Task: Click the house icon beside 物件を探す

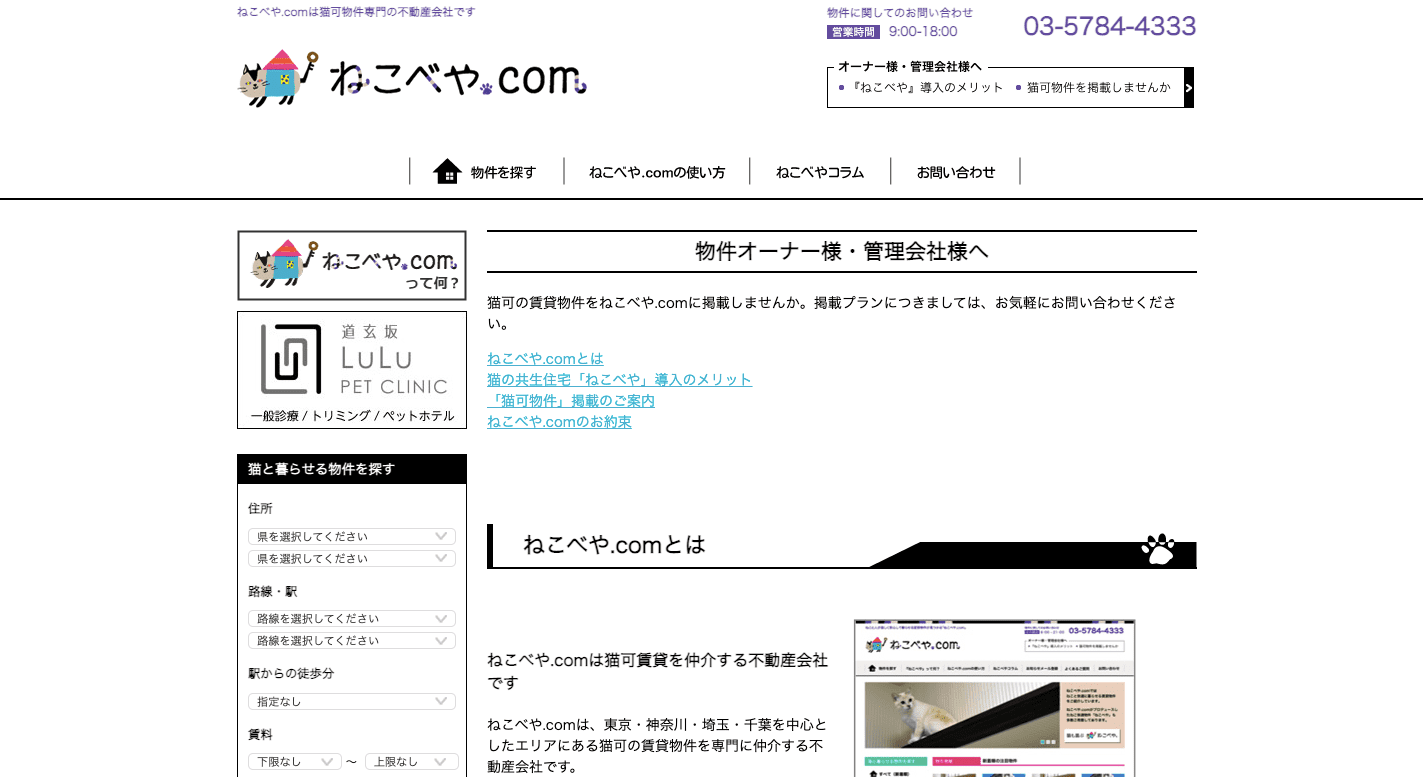Action: (x=447, y=172)
